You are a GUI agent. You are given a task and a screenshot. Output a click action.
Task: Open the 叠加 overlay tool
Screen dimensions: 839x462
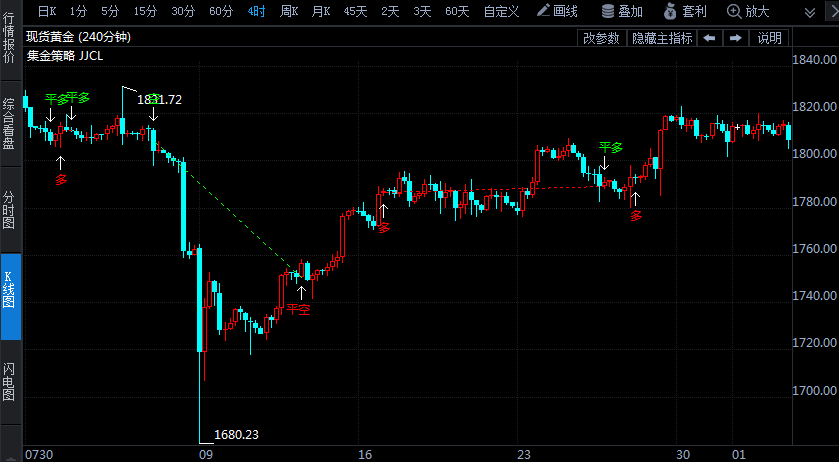tap(622, 11)
